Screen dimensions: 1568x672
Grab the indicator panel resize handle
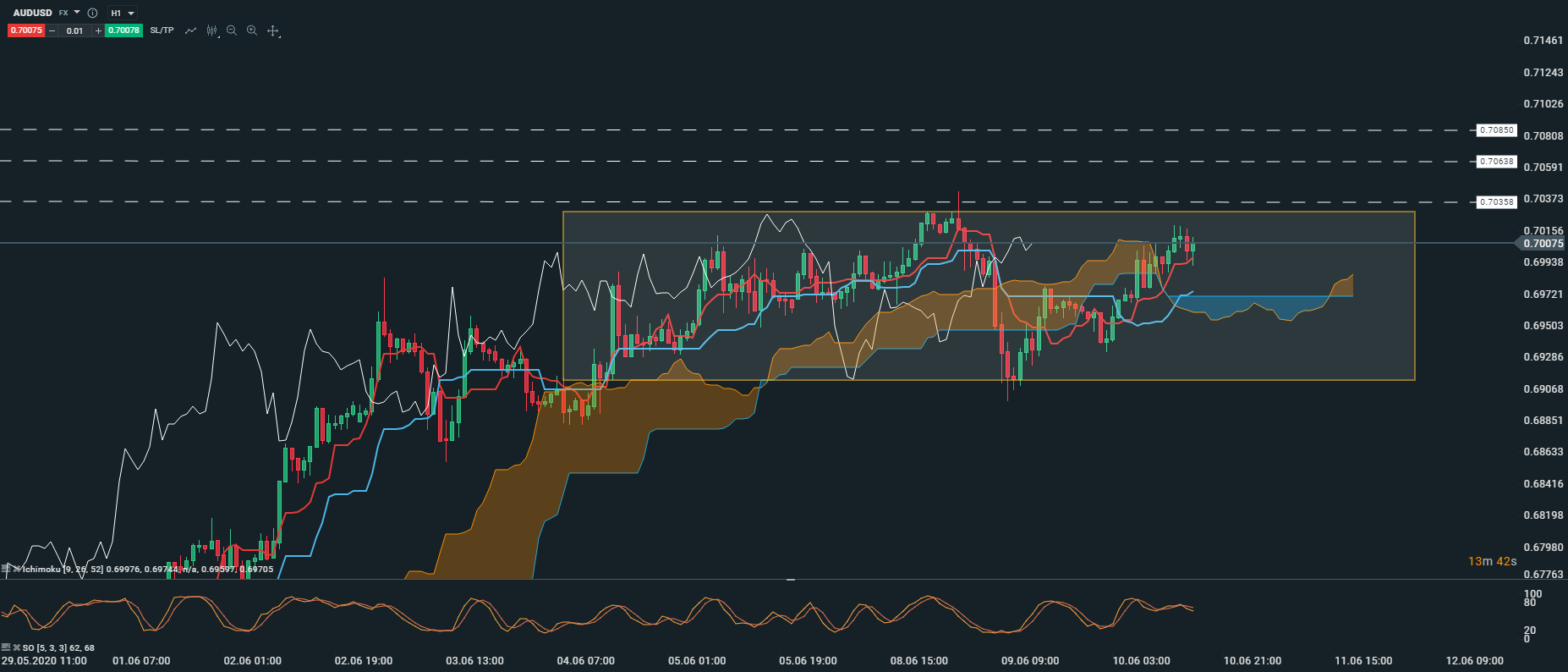(x=791, y=580)
